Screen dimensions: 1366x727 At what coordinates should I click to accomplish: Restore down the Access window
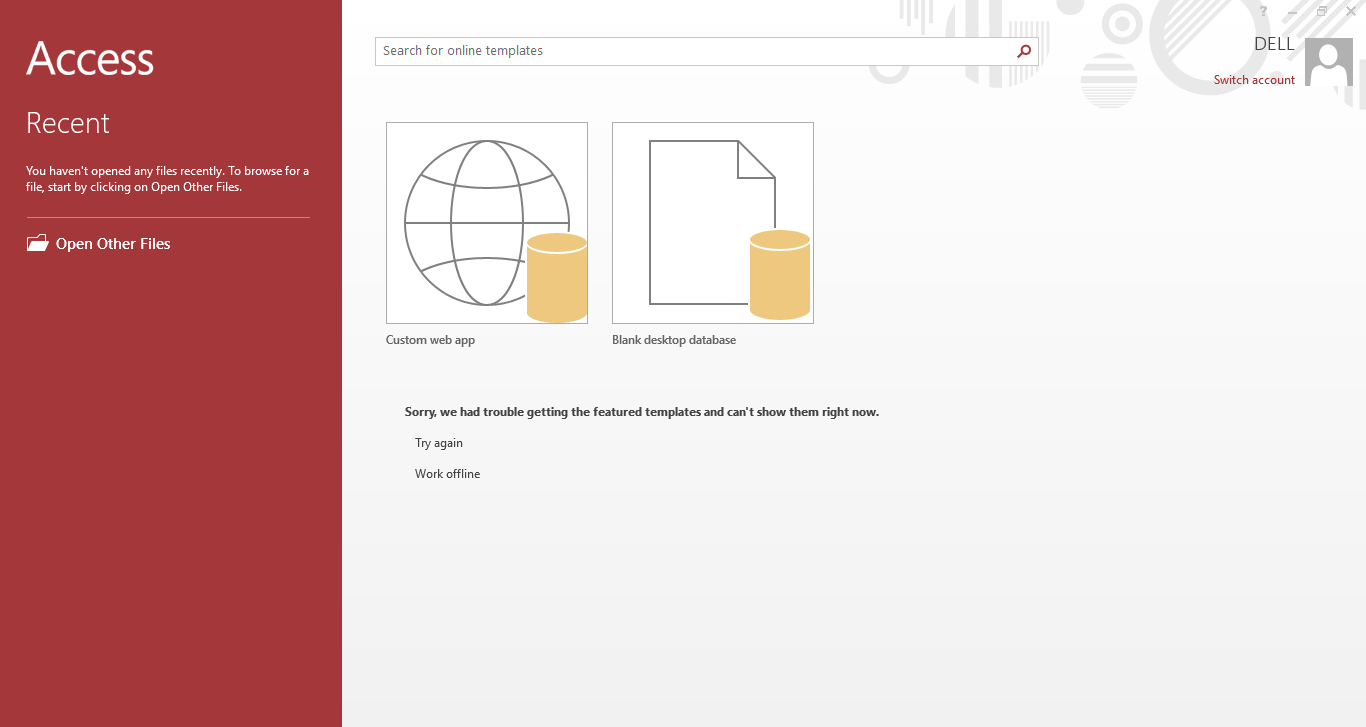(1322, 11)
